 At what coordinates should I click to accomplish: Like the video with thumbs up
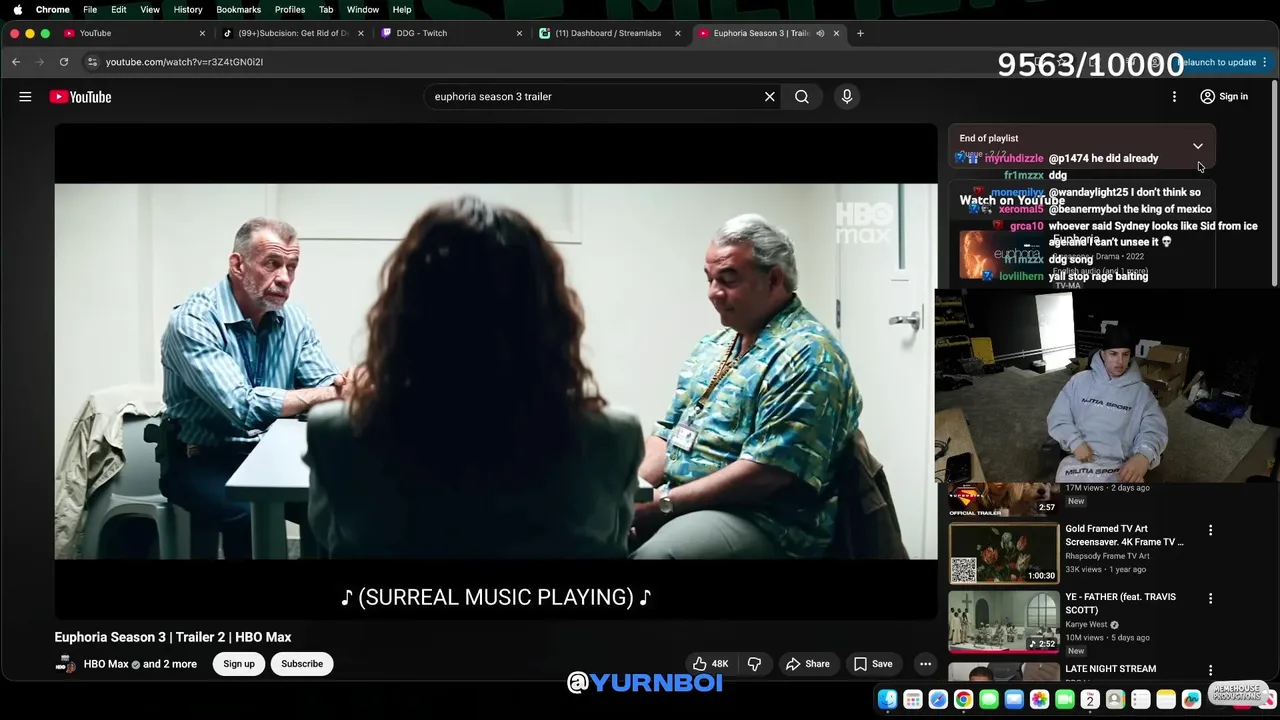click(x=710, y=664)
